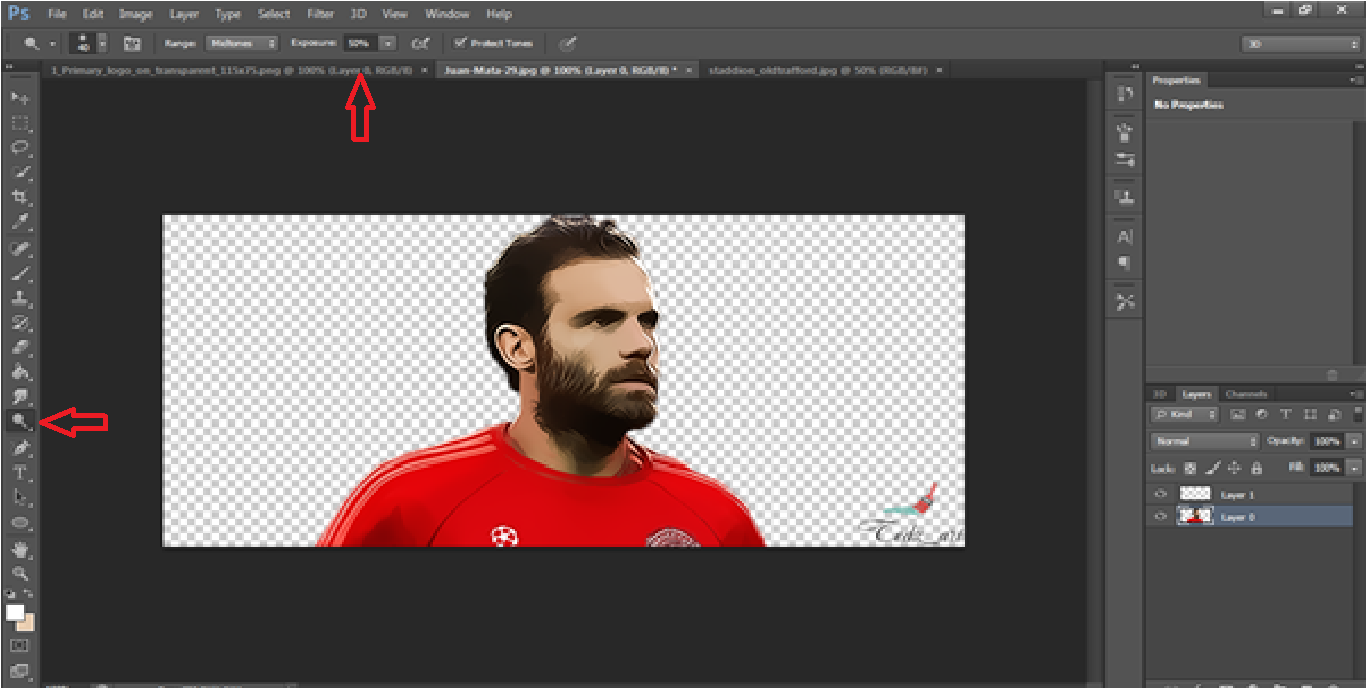1366x688 pixels.
Task: Select the Path Selection tool
Action: coord(20,497)
